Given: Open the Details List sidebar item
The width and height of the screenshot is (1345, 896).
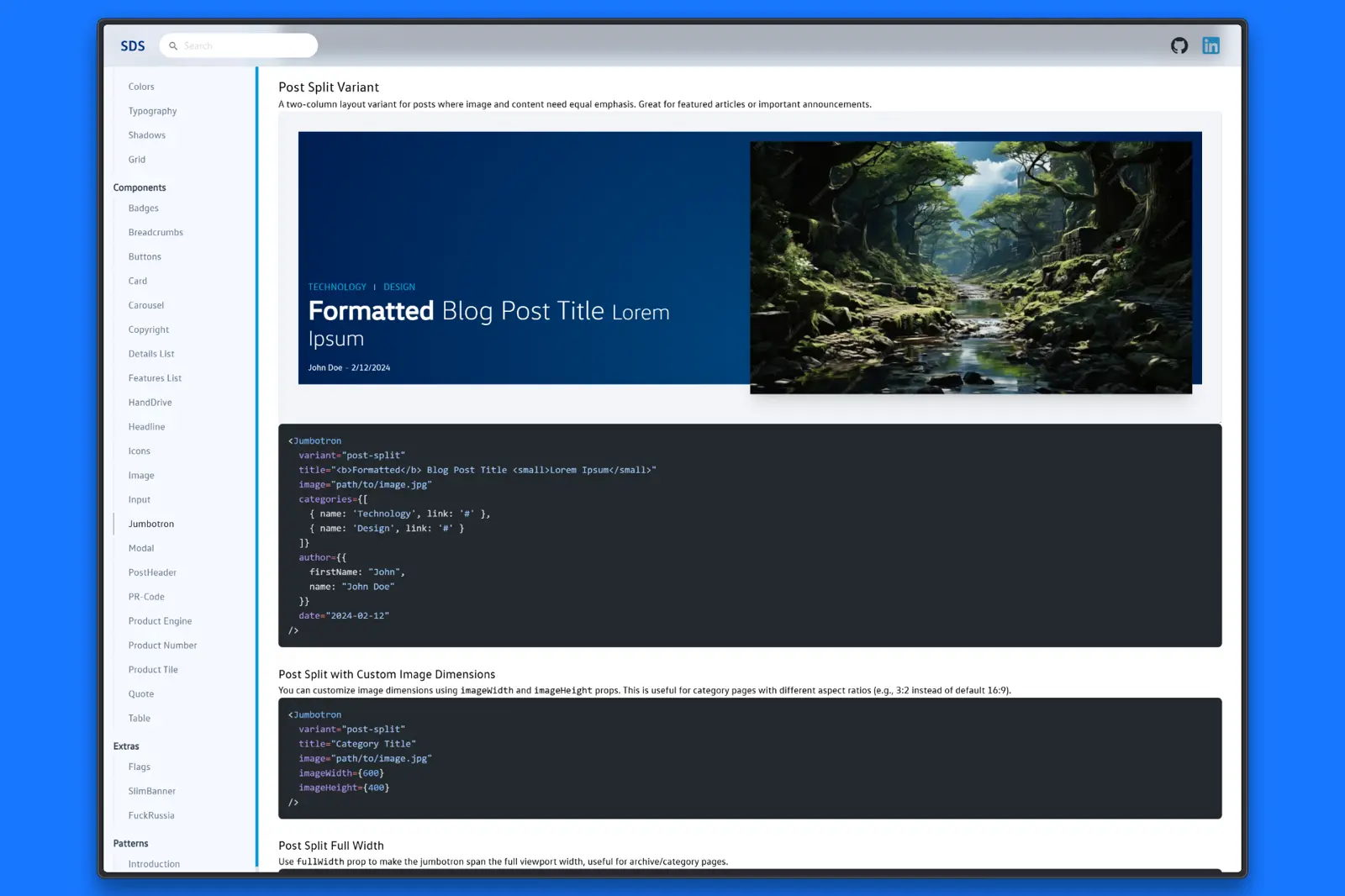Looking at the screenshot, I should [151, 354].
